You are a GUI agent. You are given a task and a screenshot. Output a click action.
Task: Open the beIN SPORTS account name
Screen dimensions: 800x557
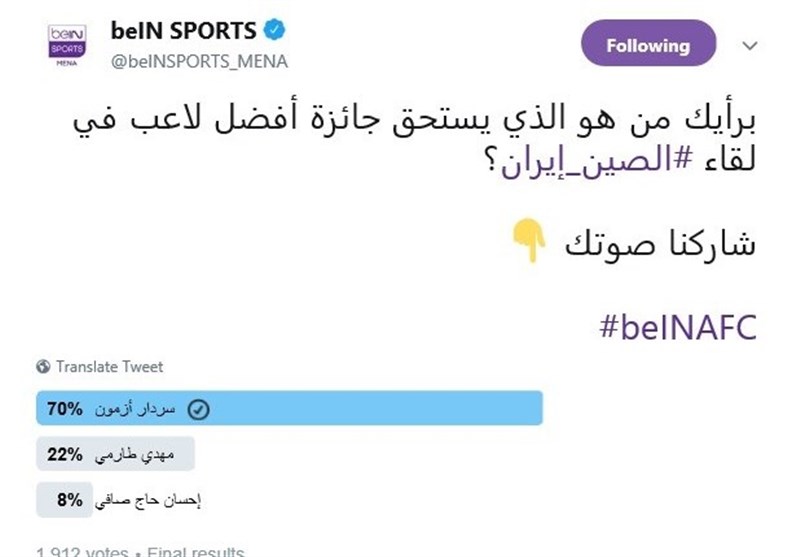[183, 32]
